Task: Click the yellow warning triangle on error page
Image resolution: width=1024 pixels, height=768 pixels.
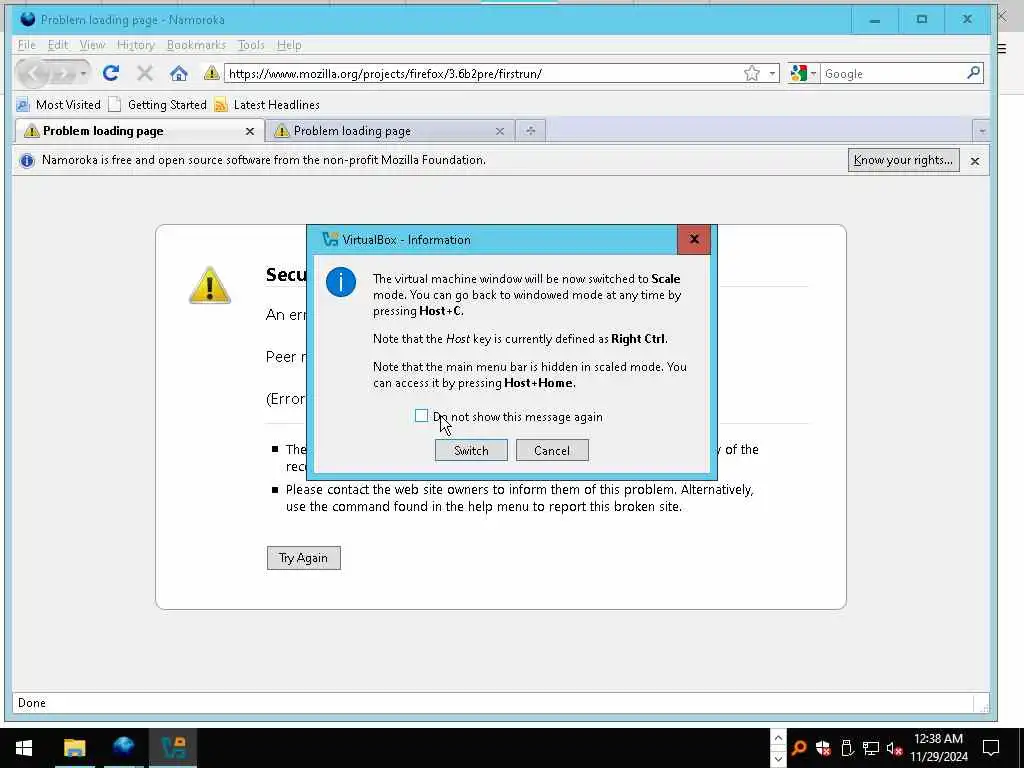Action: point(210,285)
